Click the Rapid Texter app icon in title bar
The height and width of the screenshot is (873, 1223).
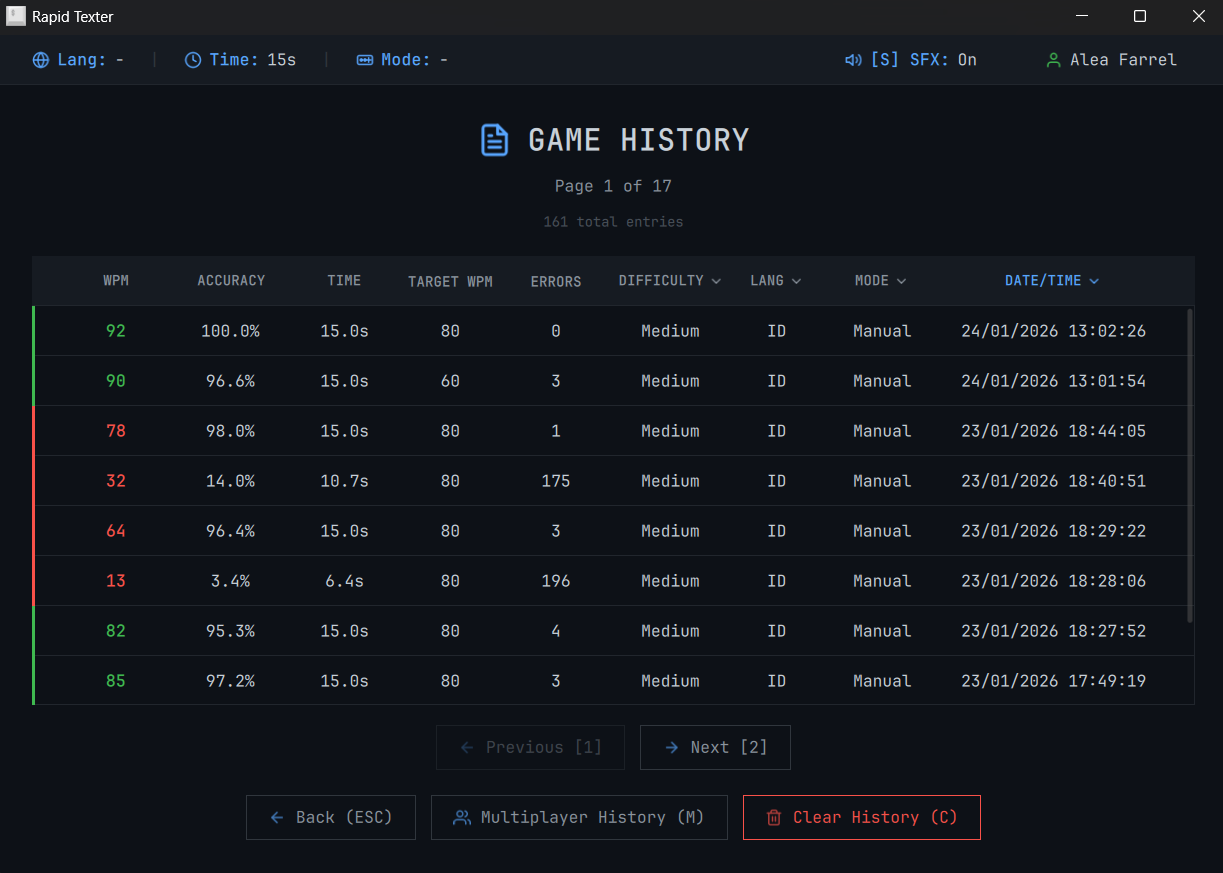[16, 17]
